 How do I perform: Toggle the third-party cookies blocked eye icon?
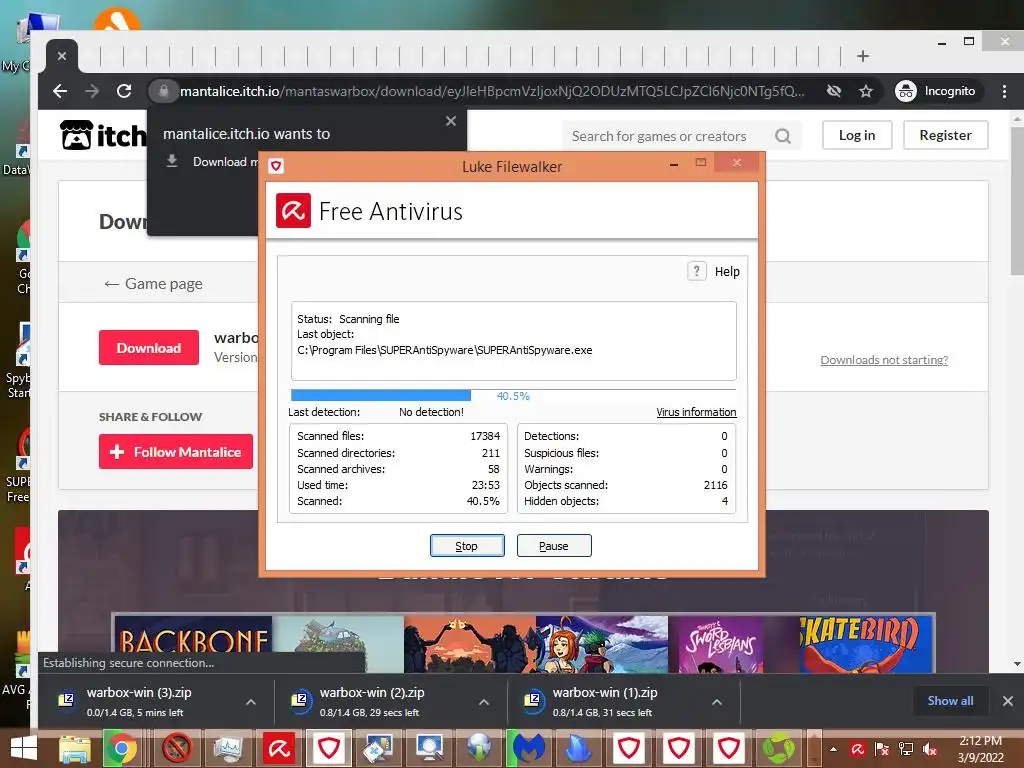[834, 91]
